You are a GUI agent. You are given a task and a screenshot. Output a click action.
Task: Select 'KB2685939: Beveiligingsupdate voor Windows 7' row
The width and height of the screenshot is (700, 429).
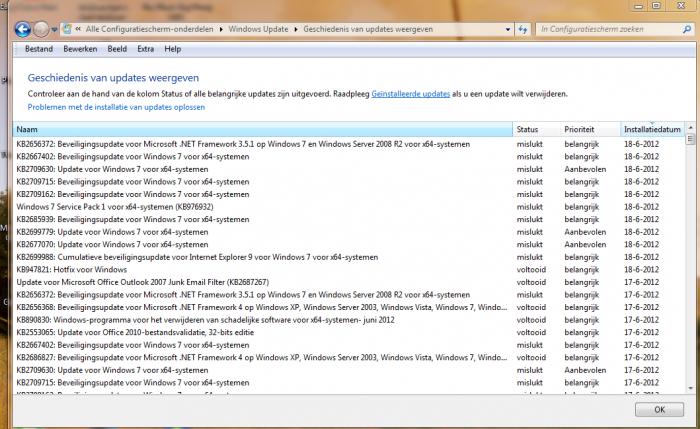point(133,220)
